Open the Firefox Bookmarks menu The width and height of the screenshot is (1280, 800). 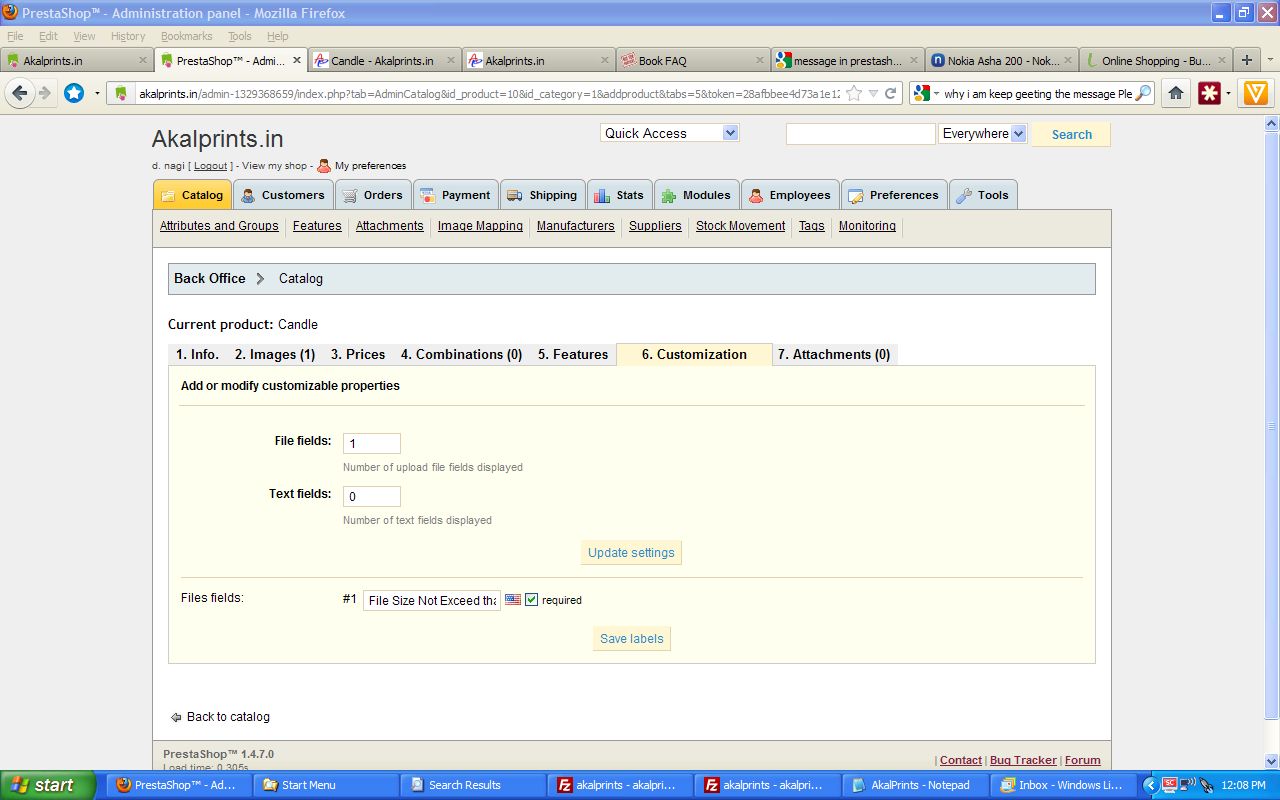tap(186, 36)
